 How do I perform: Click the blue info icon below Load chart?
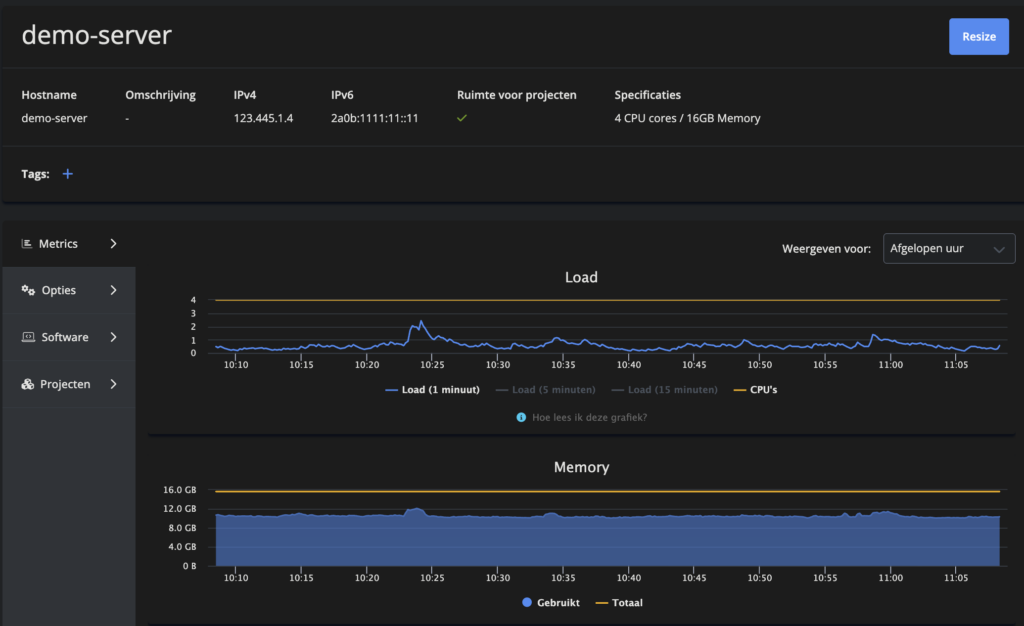(x=521, y=417)
